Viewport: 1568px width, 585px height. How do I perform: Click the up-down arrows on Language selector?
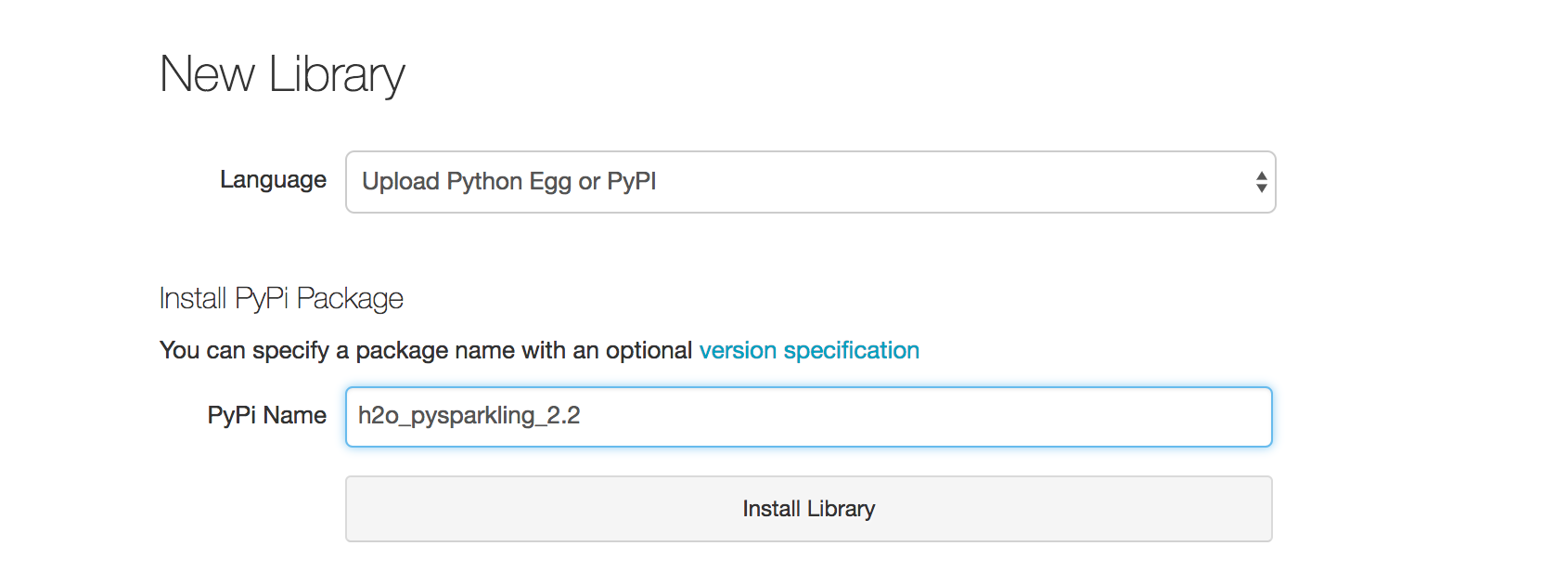(x=1261, y=182)
